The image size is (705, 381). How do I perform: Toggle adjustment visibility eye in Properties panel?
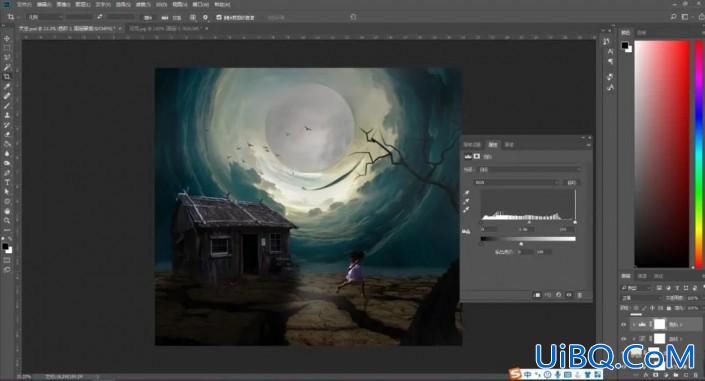[x=569, y=295]
